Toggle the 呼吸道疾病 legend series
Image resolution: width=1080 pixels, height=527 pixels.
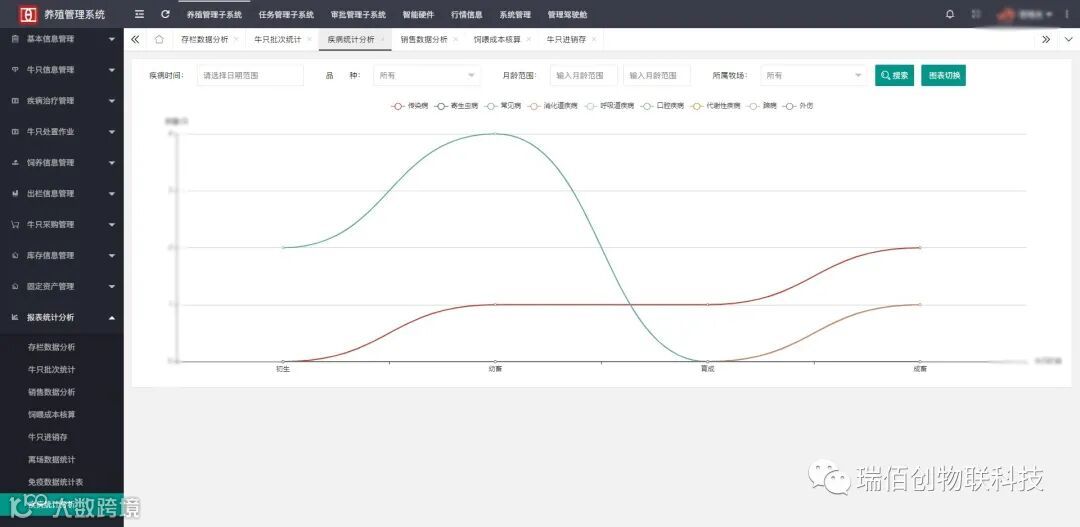tap(609, 106)
